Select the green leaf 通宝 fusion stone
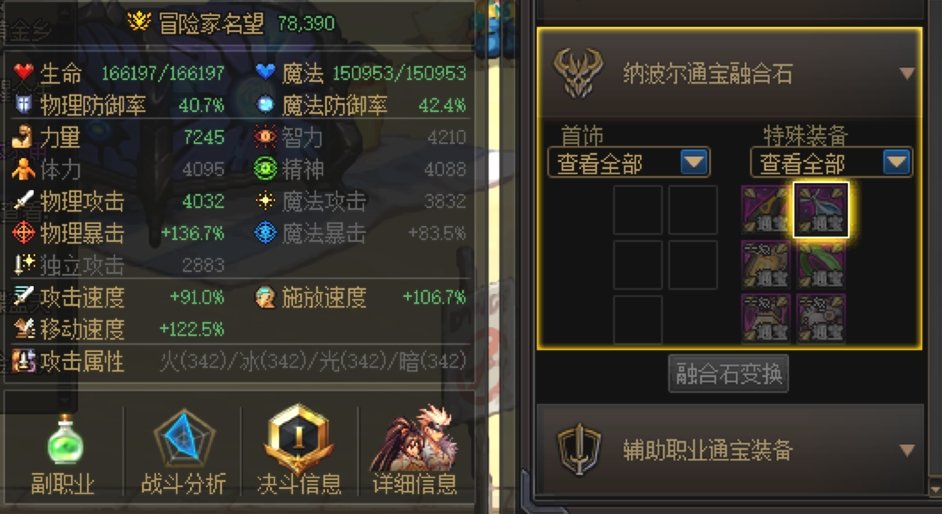Viewport: 942px width, 514px height. 821,265
